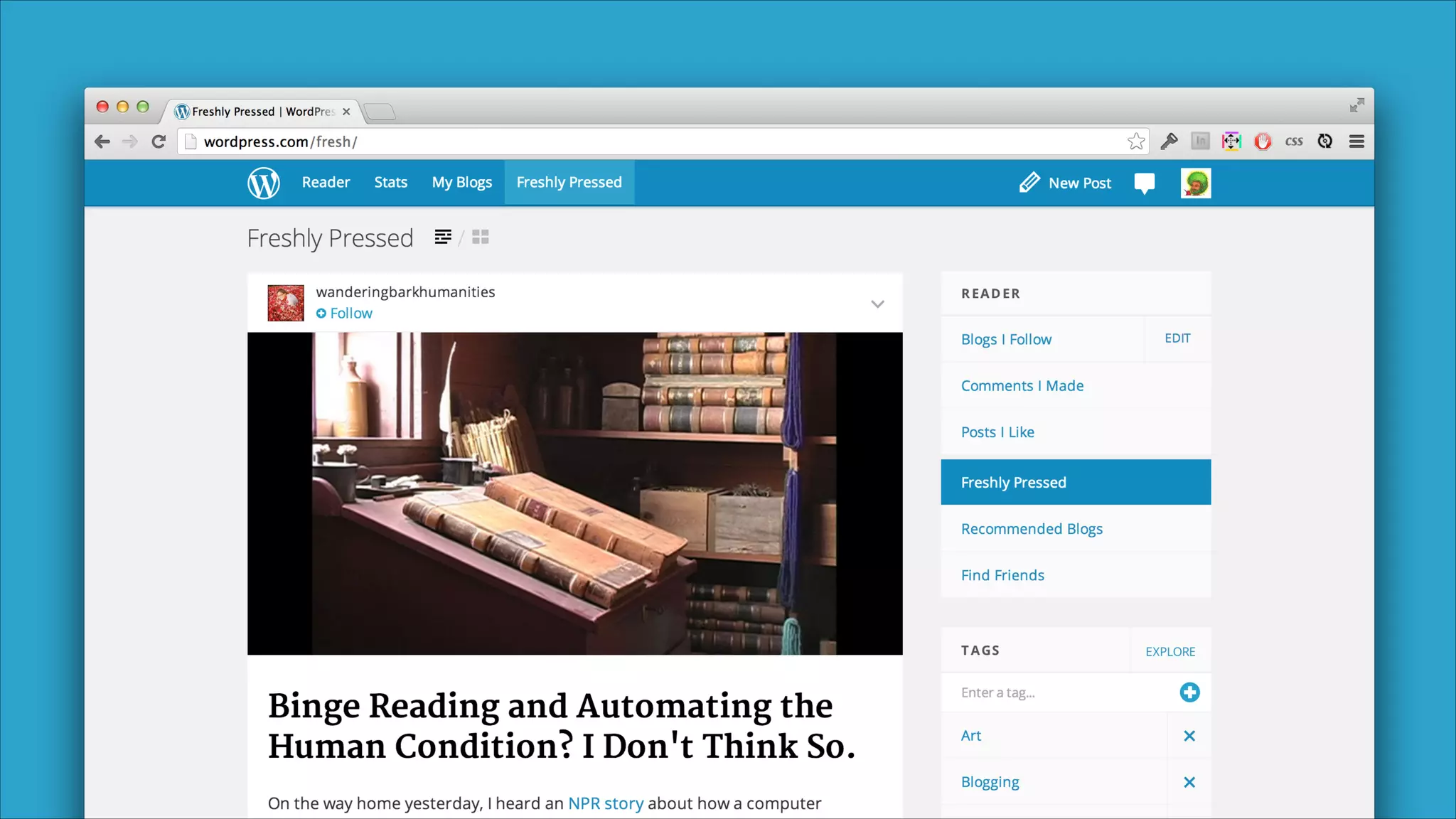Click the browser reload button
Viewport: 1456px width, 819px height.
[159, 141]
